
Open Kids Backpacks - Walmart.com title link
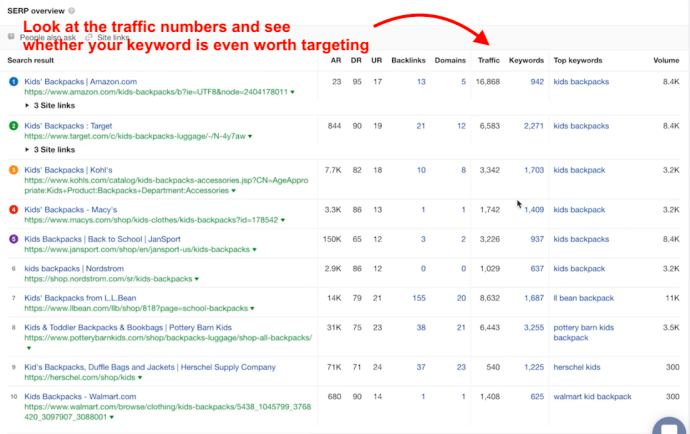pyautogui.click(x=80, y=397)
